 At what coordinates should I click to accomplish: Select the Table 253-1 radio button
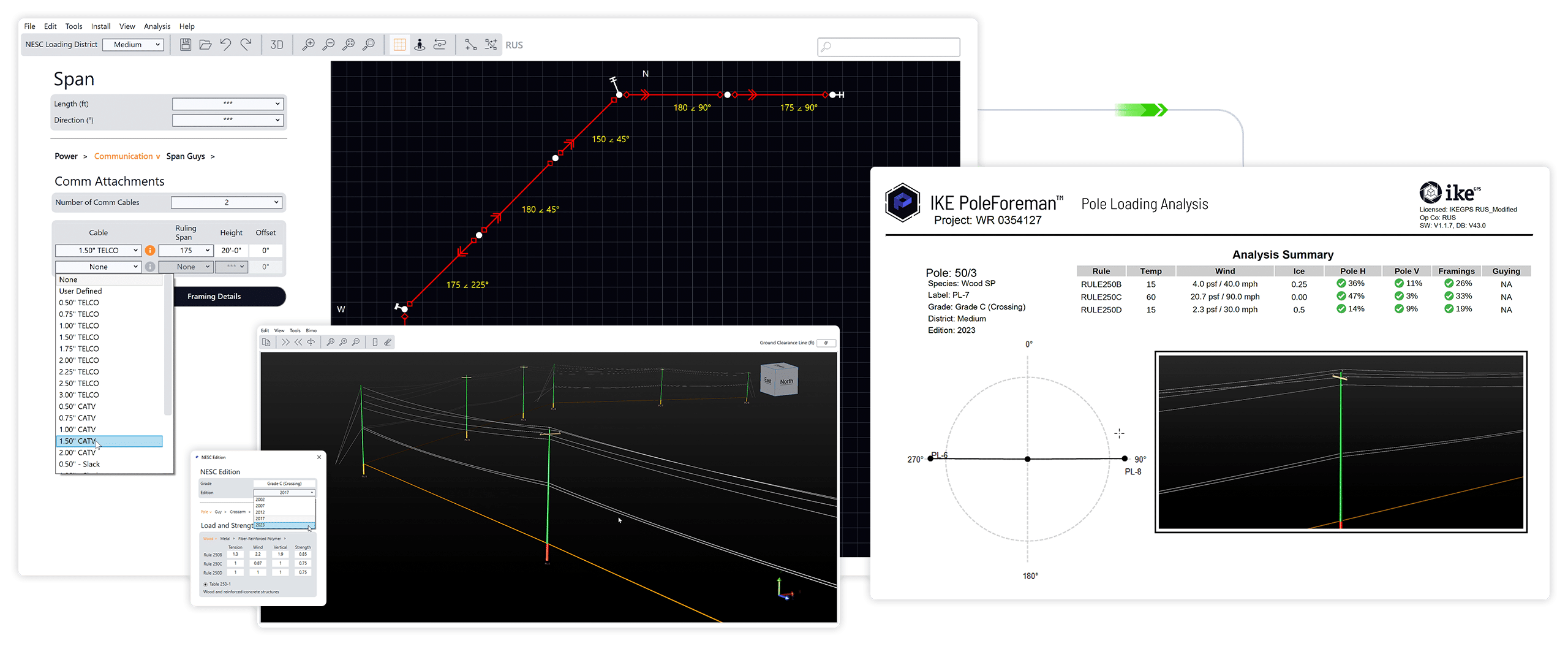click(206, 584)
